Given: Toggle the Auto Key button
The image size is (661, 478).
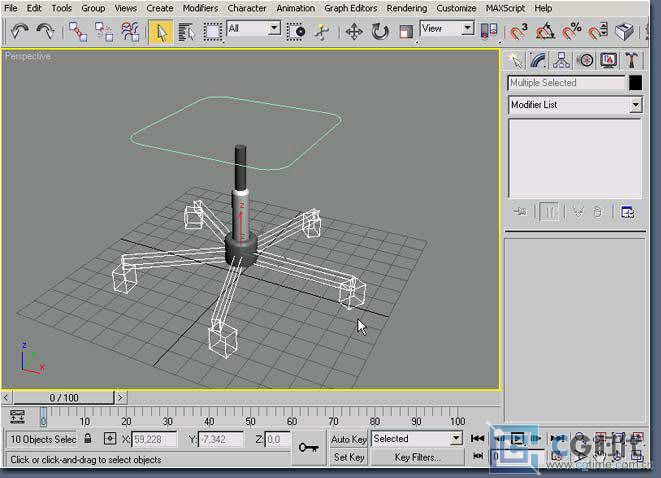Looking at the screenshot, I should tap(349, 439).
